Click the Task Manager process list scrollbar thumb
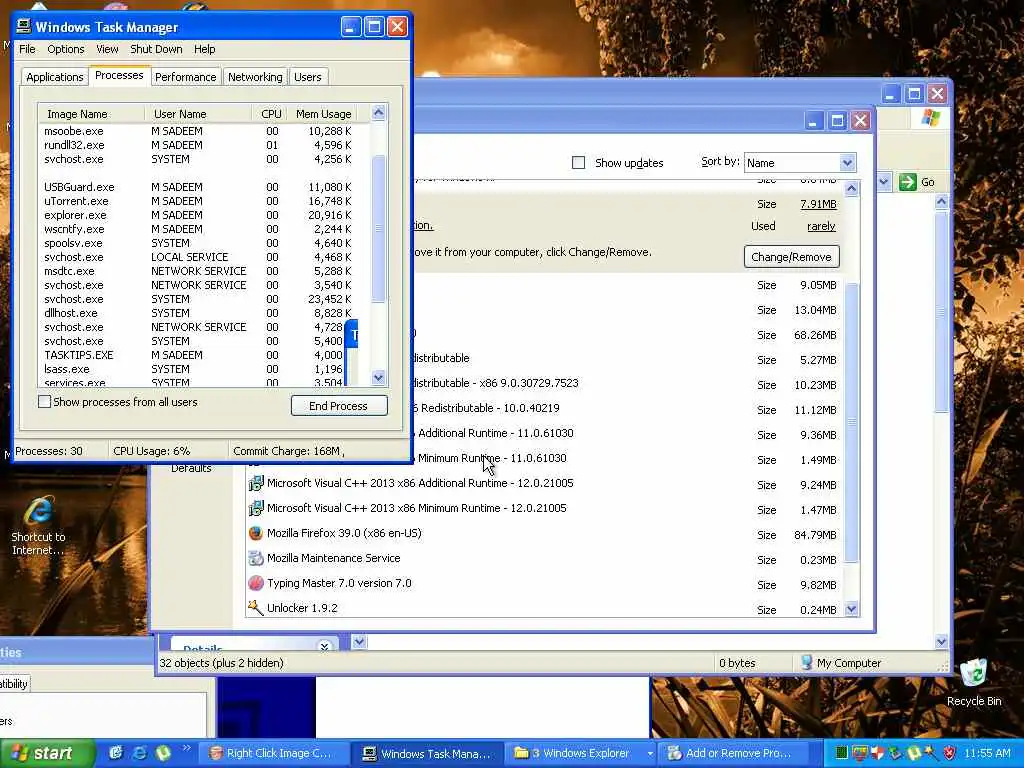This screenshot has height=768, width=1024. 378,229
